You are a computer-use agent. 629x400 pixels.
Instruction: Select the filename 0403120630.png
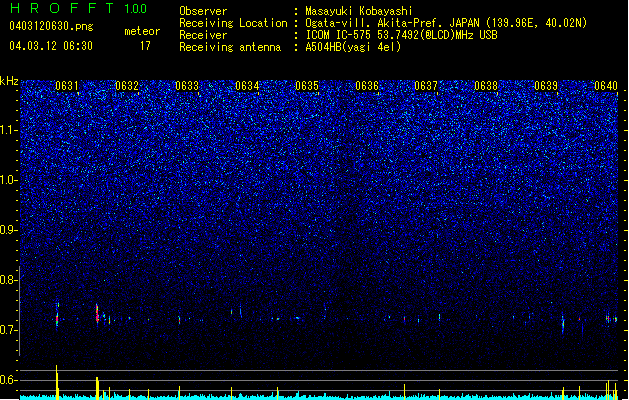51,26
